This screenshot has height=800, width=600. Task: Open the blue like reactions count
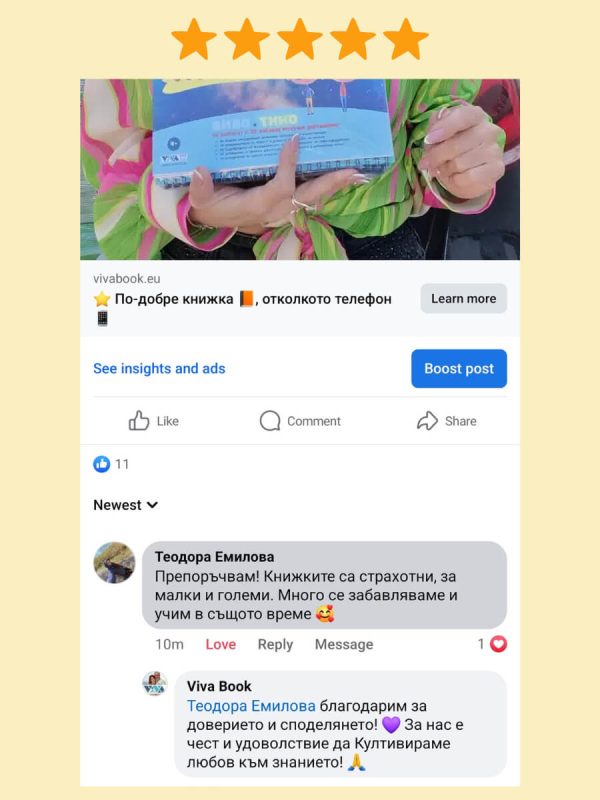point(111,464)
